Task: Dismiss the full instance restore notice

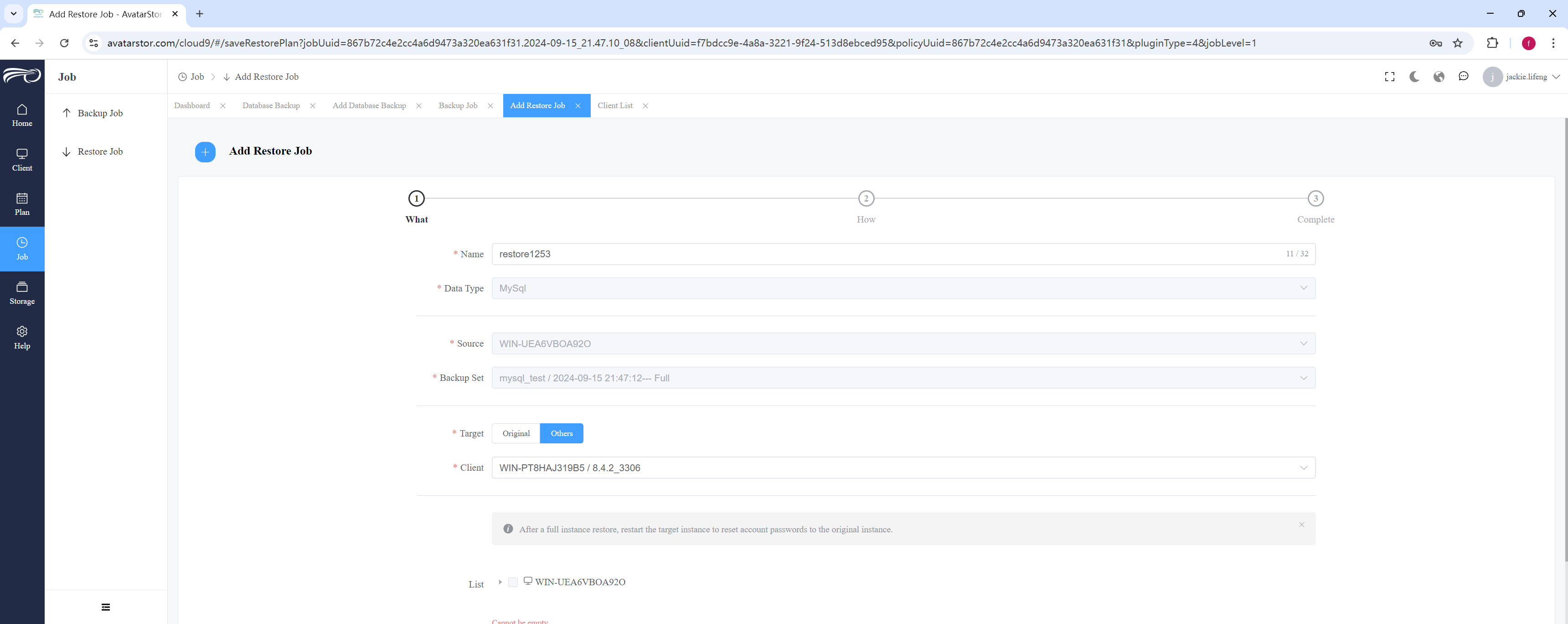Action: [x=1301, y=525]
